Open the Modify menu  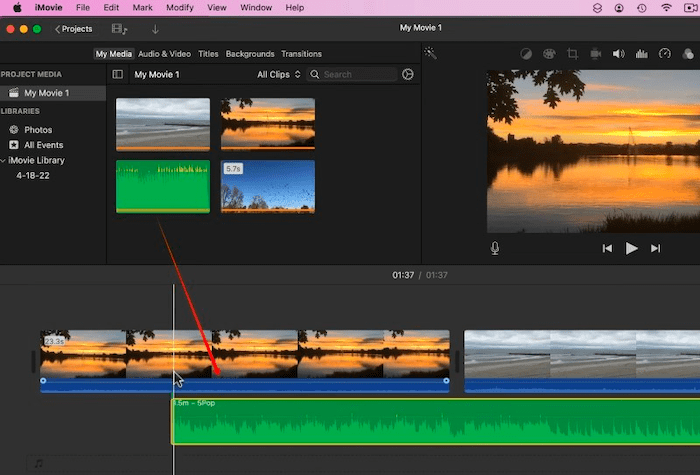click(x=179, y=8)
